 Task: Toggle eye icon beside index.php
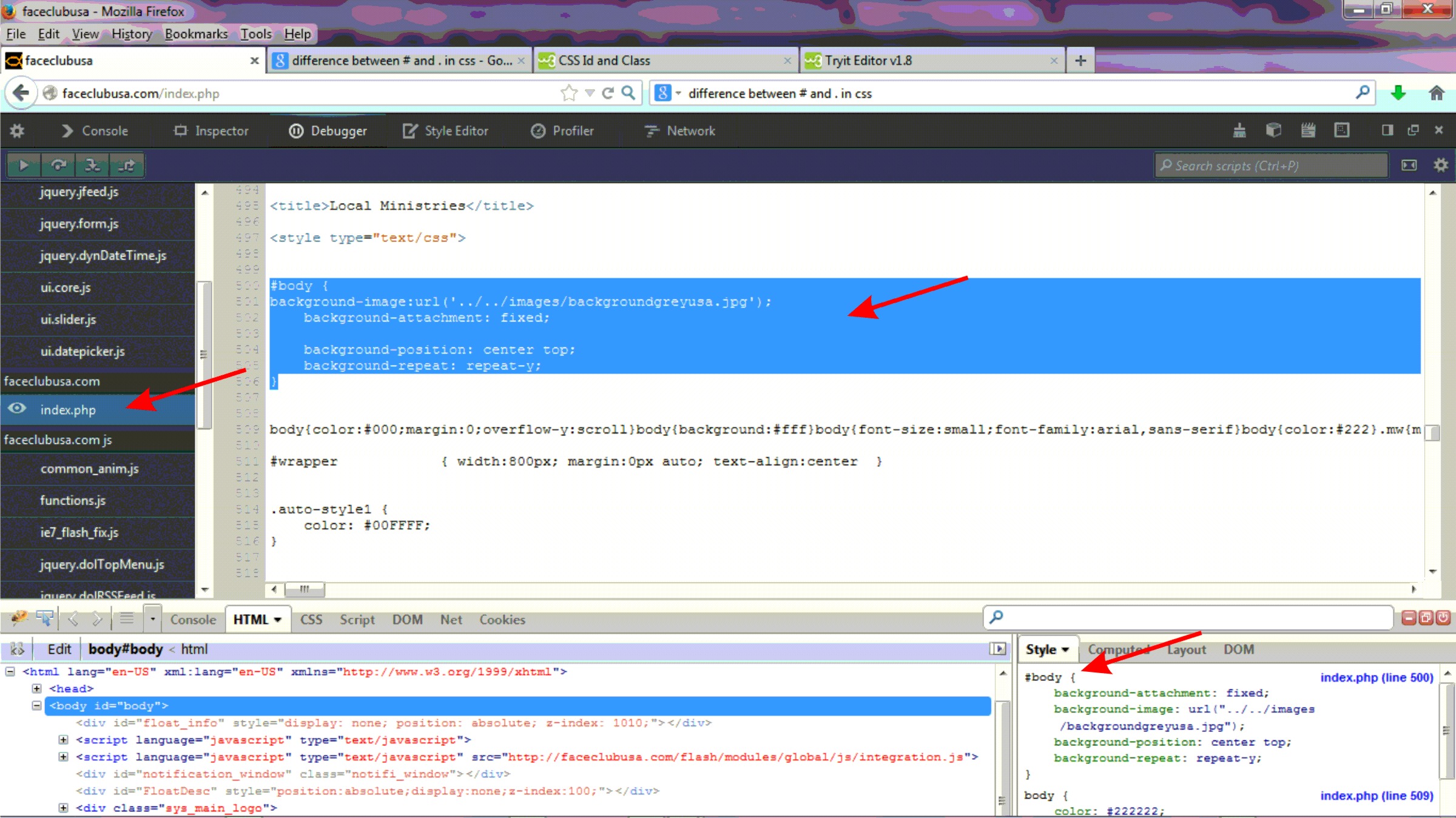point(17,409)
